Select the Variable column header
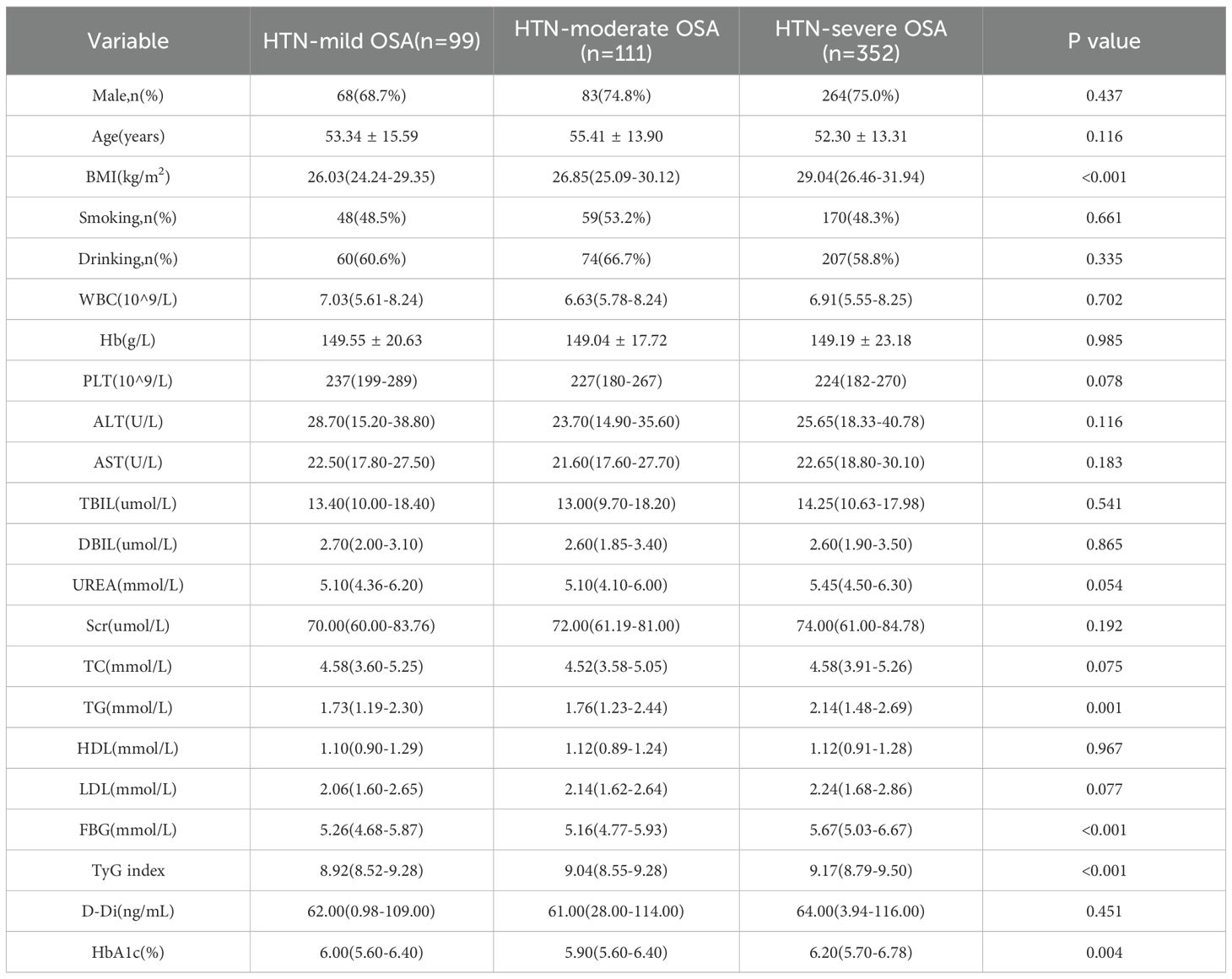Image resolution: width=1232 pixels, height=979 pixels. point(128,41)
